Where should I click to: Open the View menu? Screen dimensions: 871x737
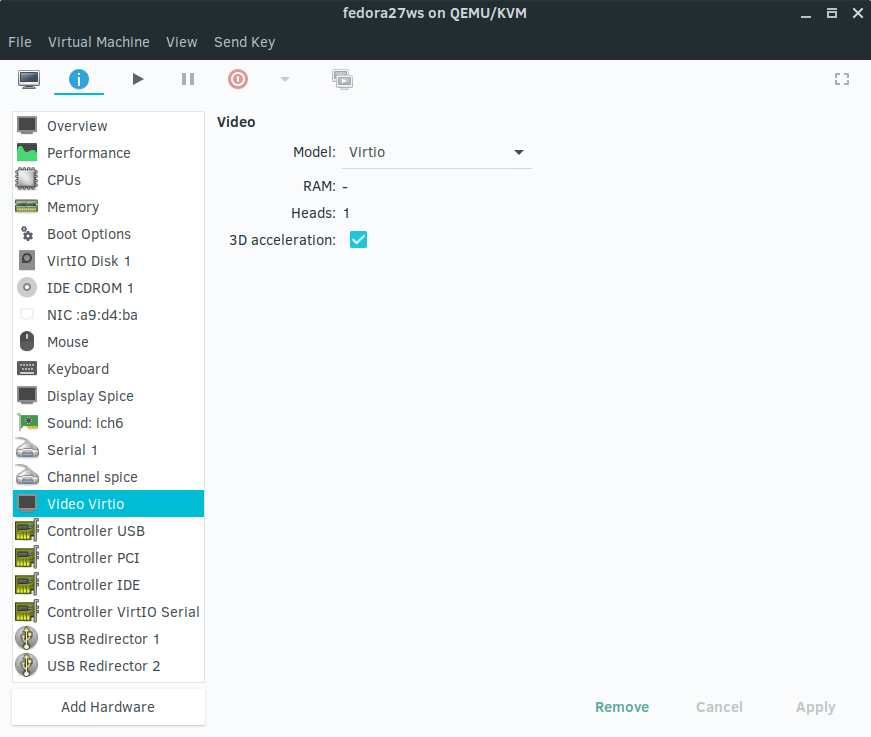(x=182, y=42)
